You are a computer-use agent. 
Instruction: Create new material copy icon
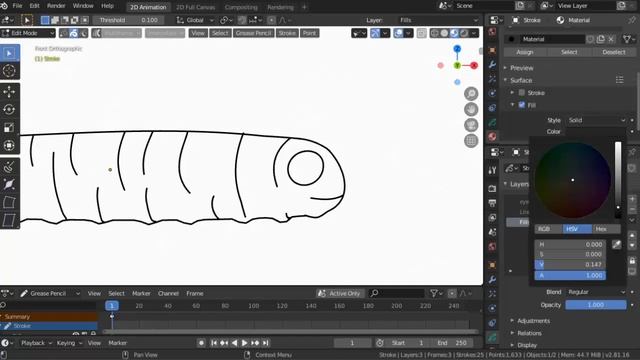(x=600, y=39)
